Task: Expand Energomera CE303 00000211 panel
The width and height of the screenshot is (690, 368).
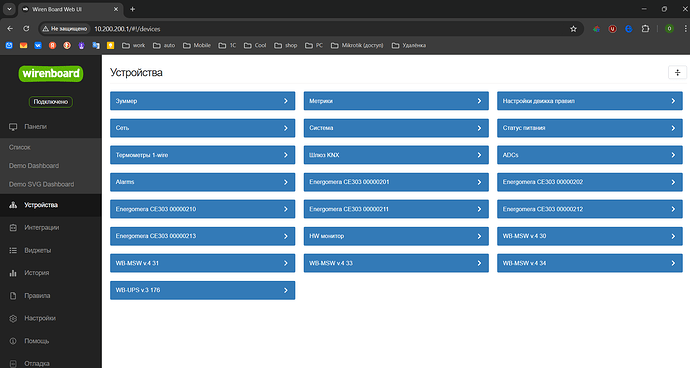Action: (396, 209)
